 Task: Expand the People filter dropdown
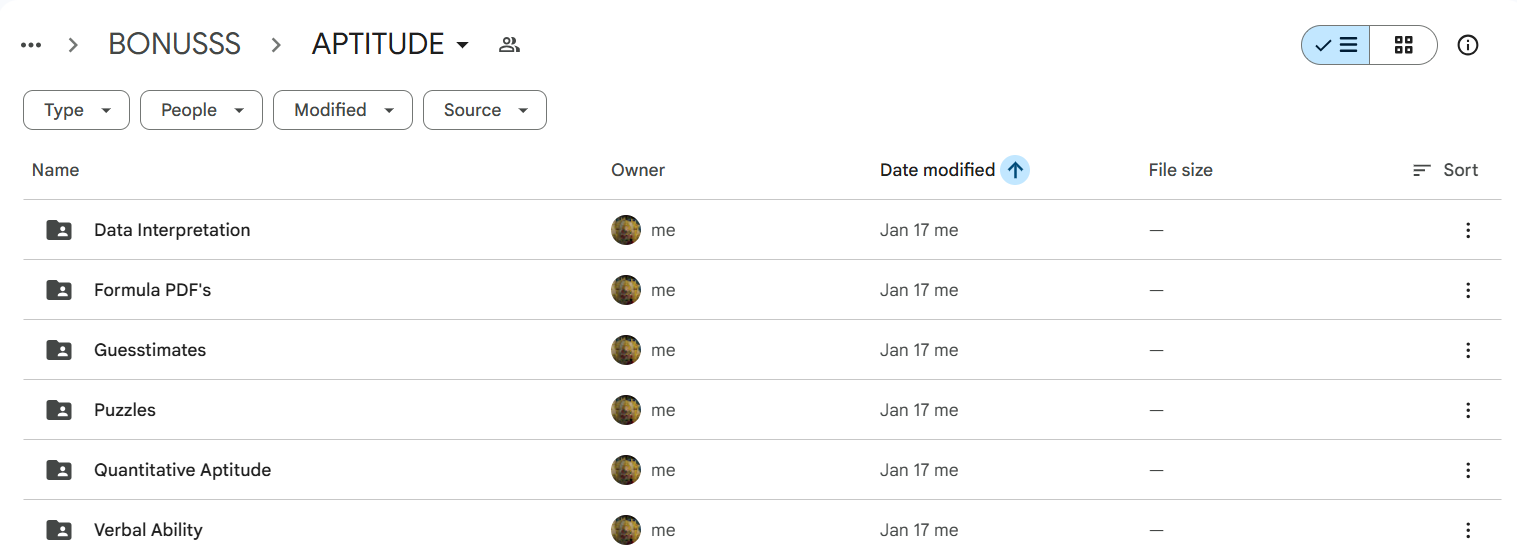[x=201, y=110]
